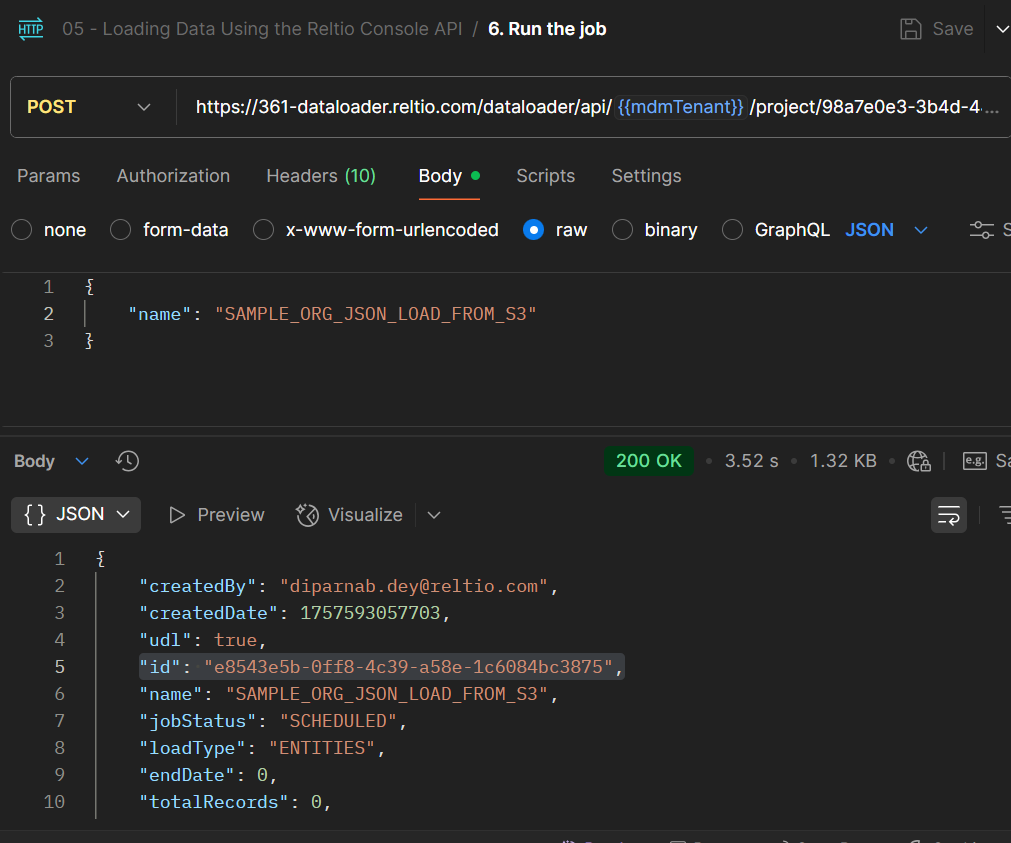Click the Visualize icon button
Viewport: 1011px width, 843px height.
pos(307,515)
